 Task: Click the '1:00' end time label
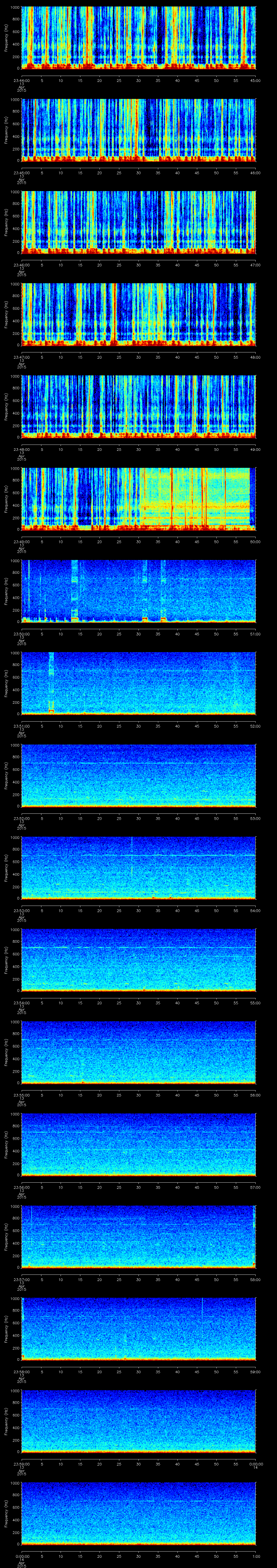pyautogui.click(x=256, y=1556)
